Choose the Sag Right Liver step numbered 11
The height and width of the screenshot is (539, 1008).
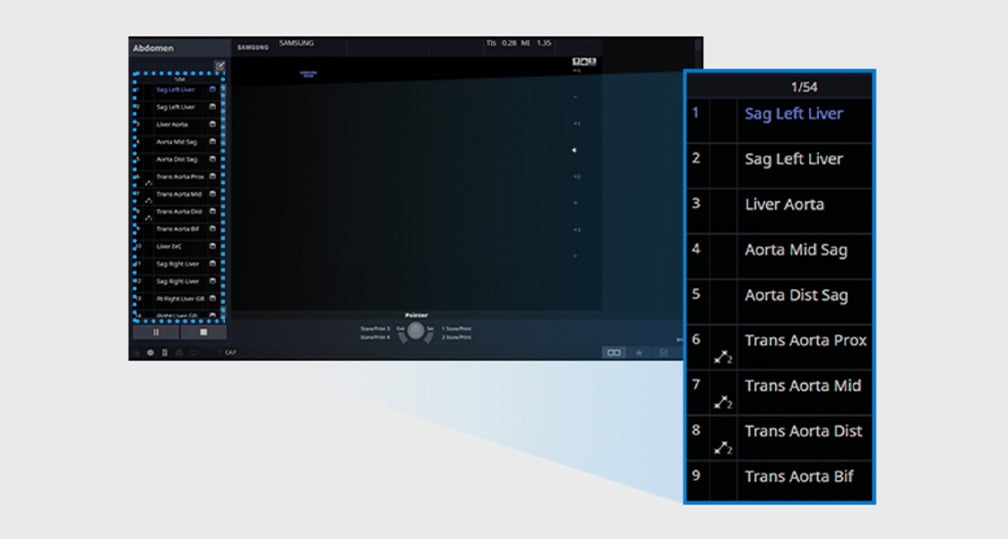[x=176, y=264]
